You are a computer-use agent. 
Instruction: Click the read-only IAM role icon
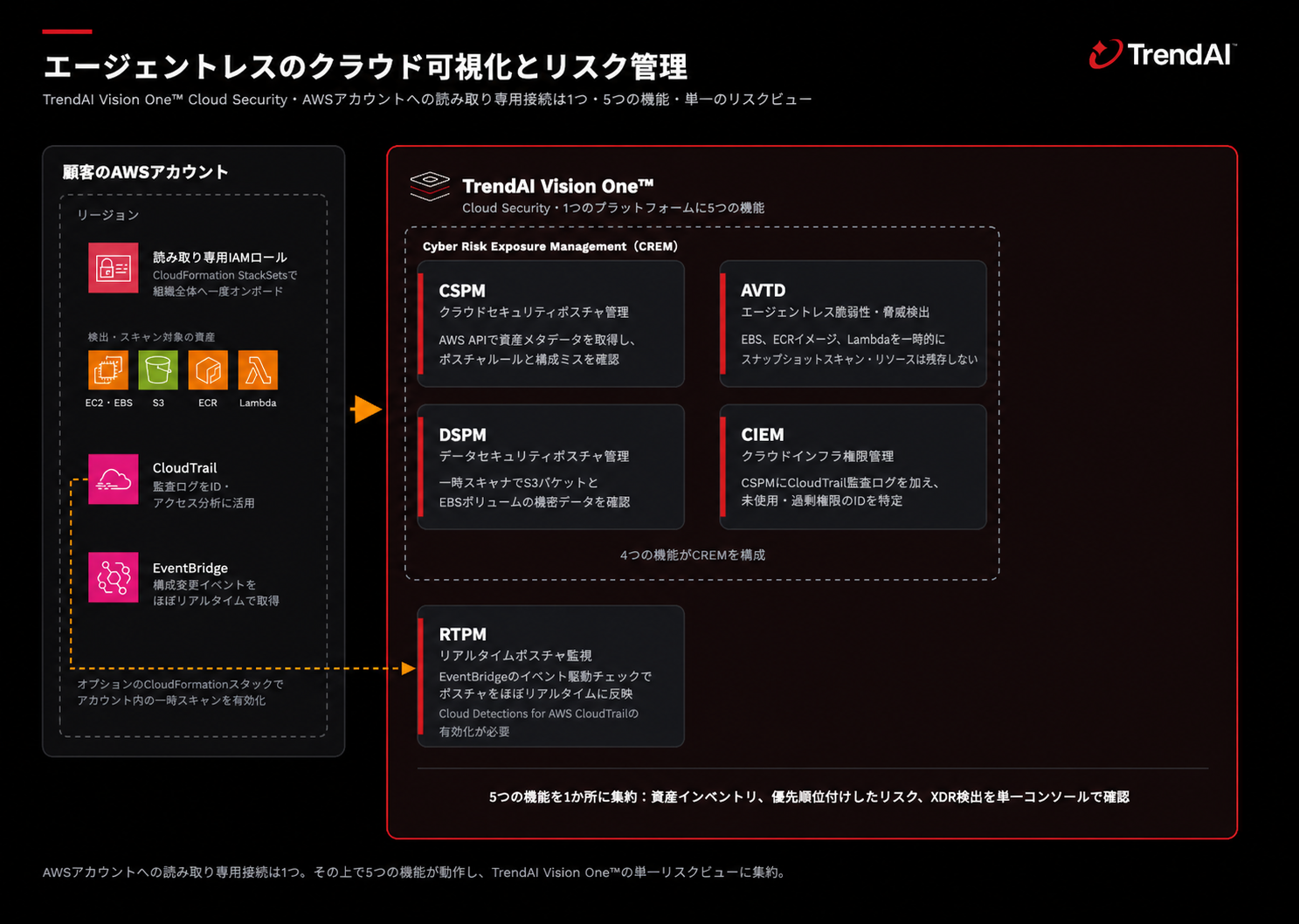click(x=113, y=267)
